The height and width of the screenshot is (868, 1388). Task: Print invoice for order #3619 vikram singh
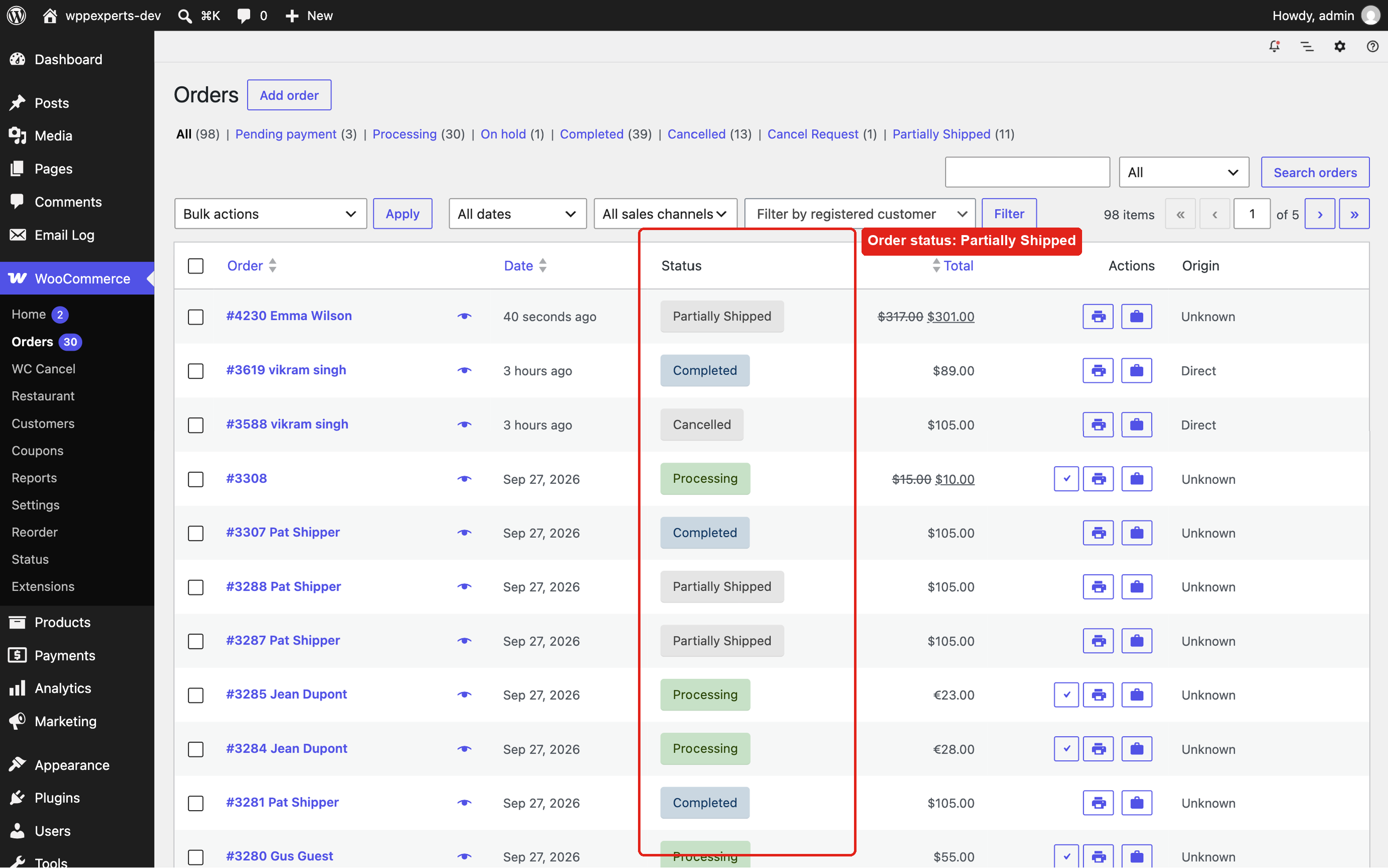[x=1098, y=370]
